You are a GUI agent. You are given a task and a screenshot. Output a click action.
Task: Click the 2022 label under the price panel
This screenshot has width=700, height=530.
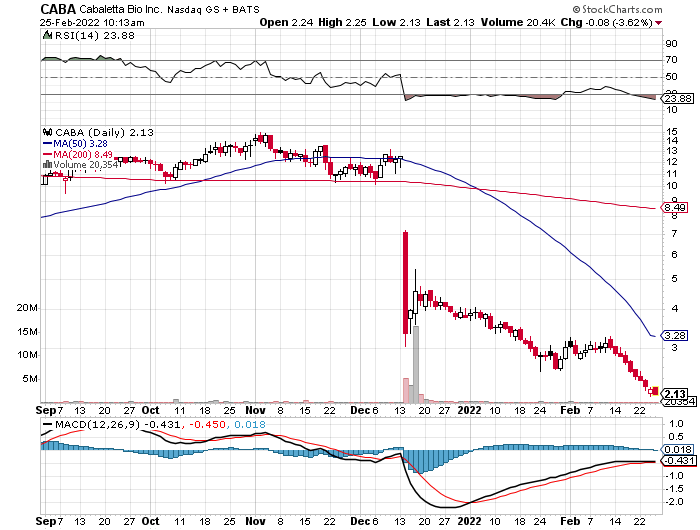click(x=470, y=410)
